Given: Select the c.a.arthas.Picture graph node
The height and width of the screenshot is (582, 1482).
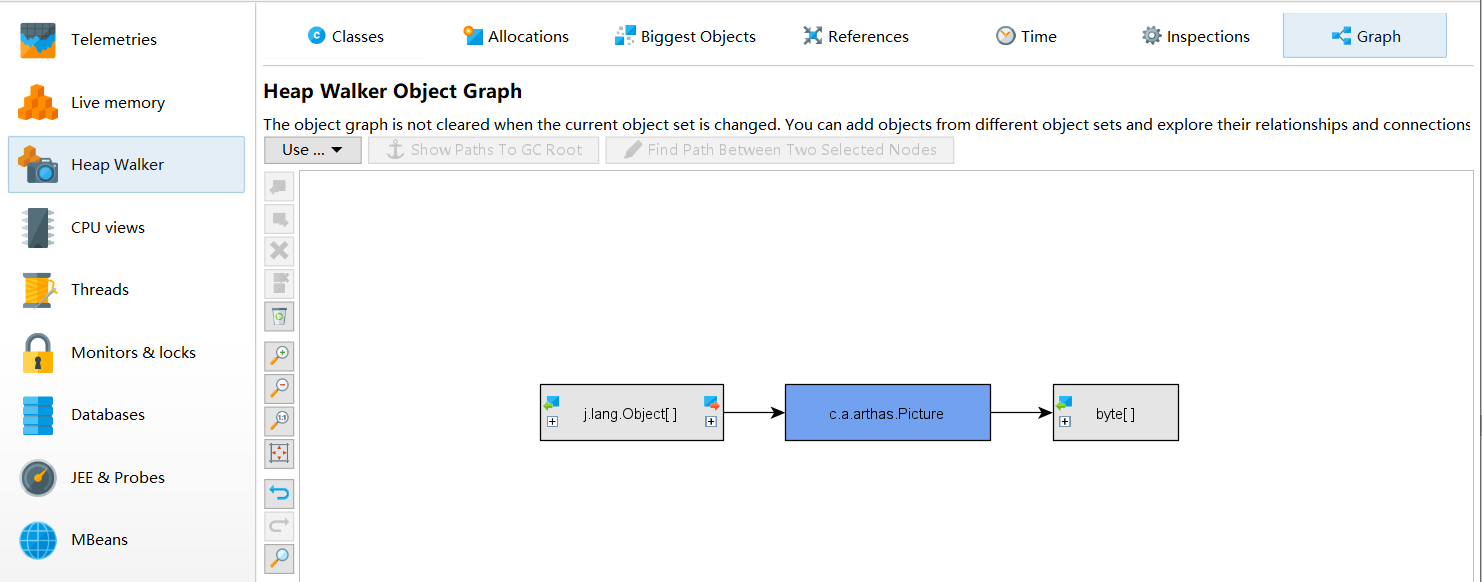Looking at the screenshot, I should [x=887, y=413].
